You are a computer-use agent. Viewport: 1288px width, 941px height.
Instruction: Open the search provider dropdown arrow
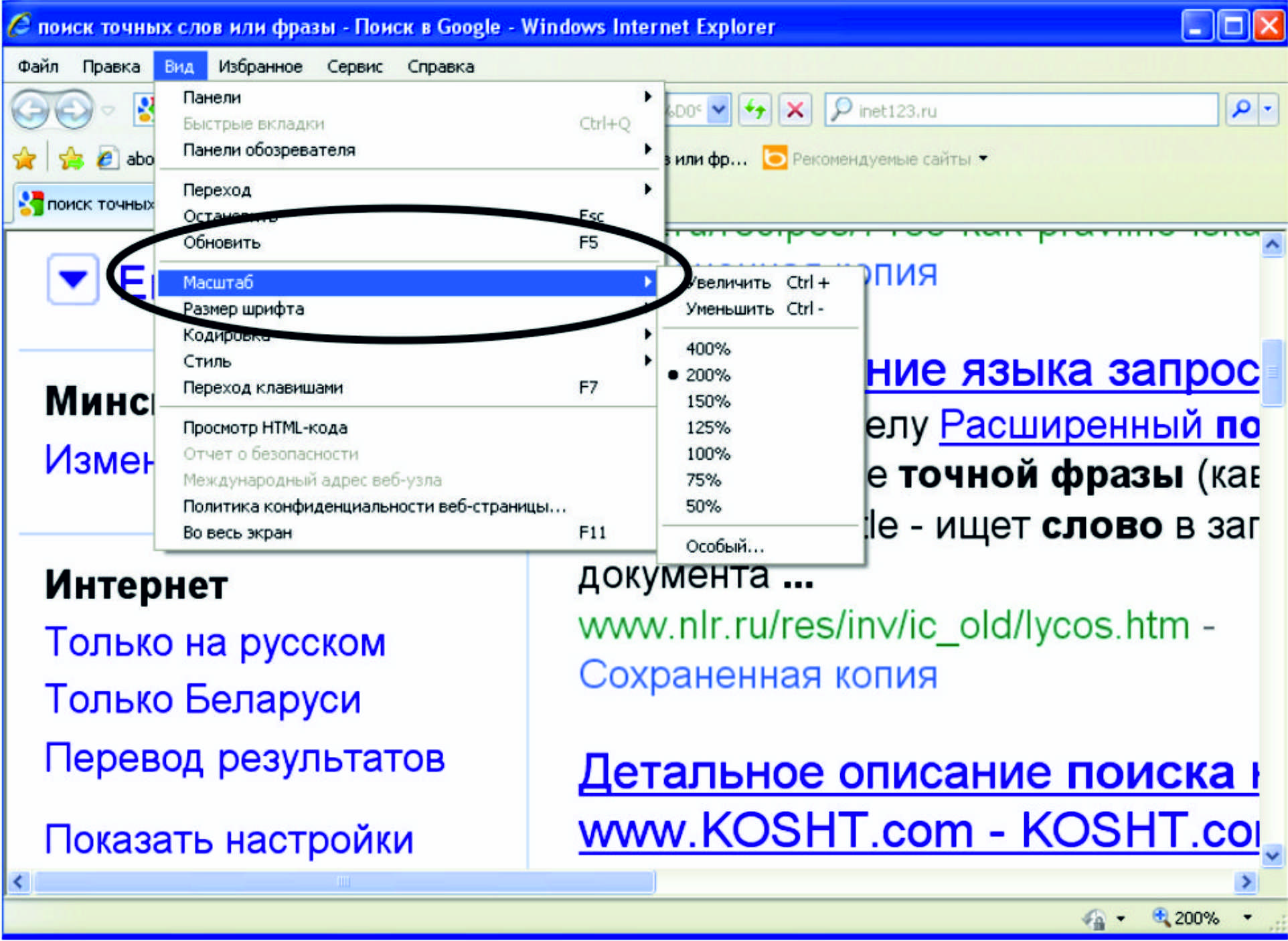click(1269, 109)
